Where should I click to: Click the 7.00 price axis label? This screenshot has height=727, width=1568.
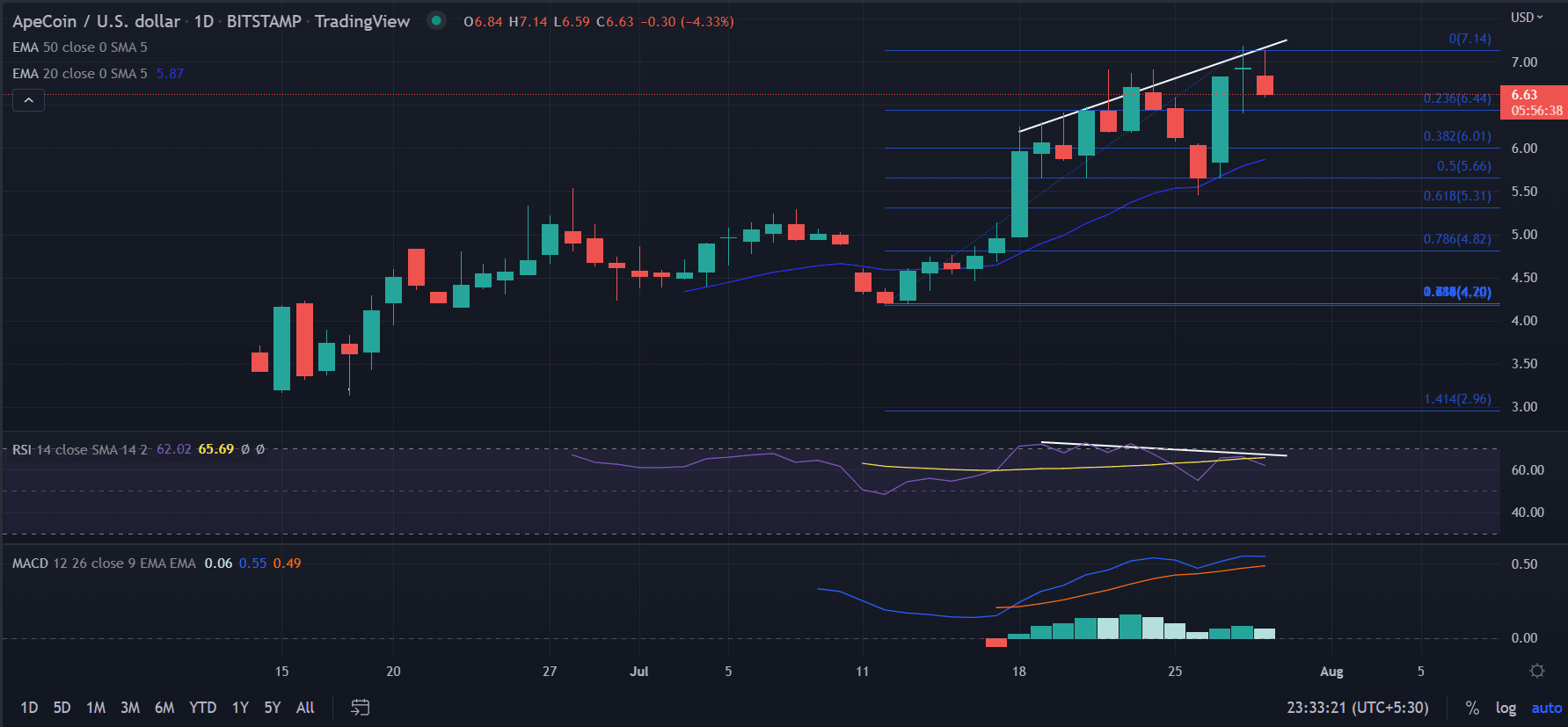1524,62
